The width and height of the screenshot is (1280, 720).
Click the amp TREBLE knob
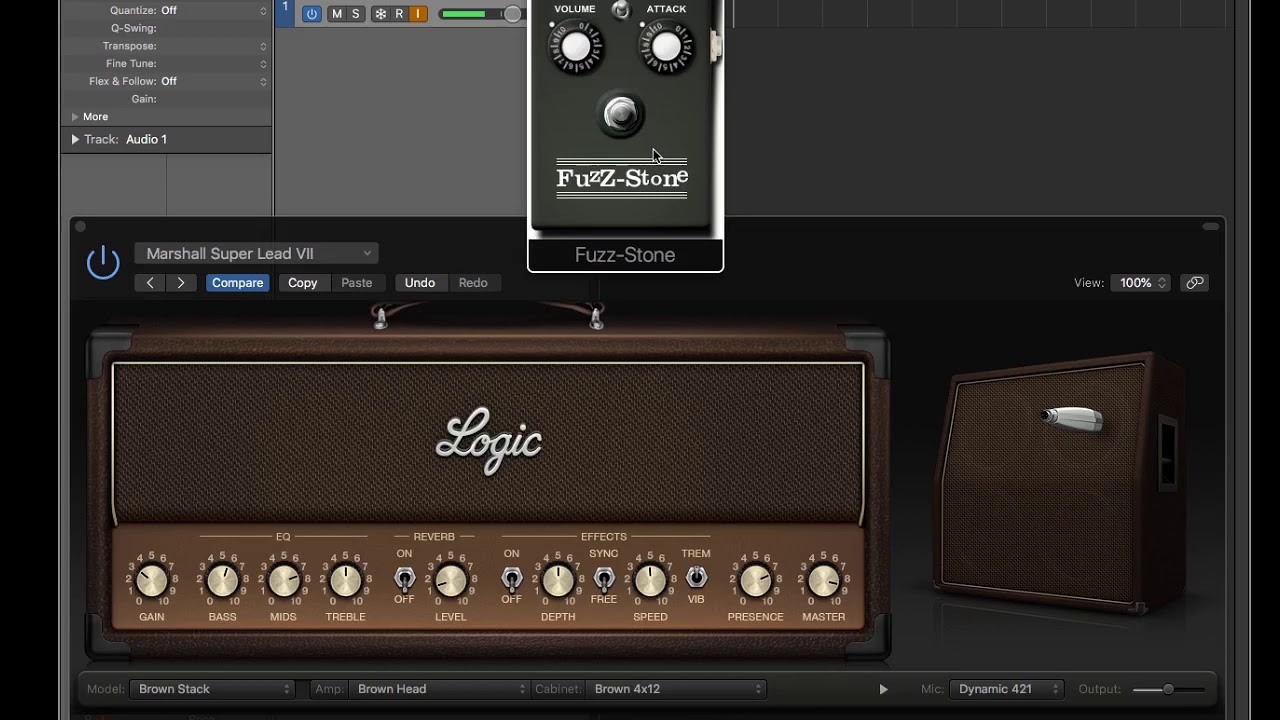pyautogui.click(x=345, y=580)
